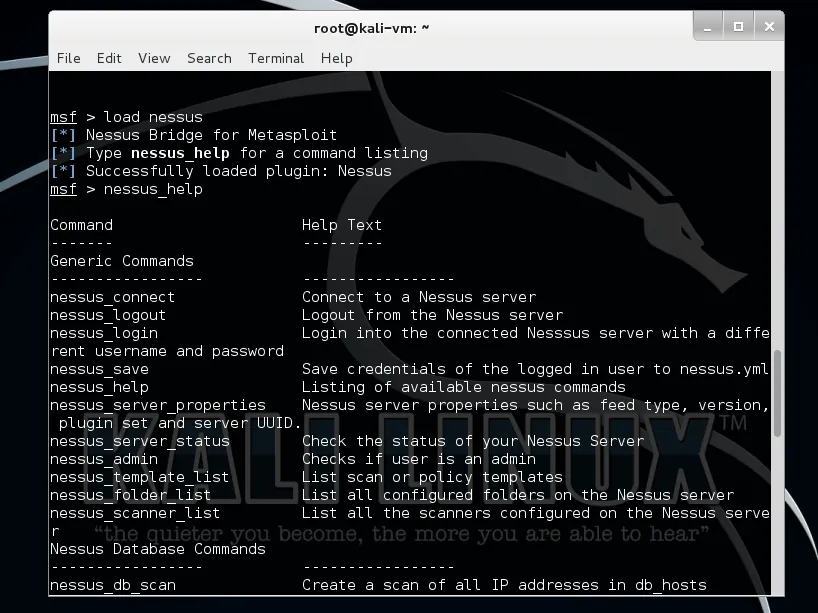Open the Edit menu
The height and width of the screenshot is (613, 818).
click(x=109, y=58)
